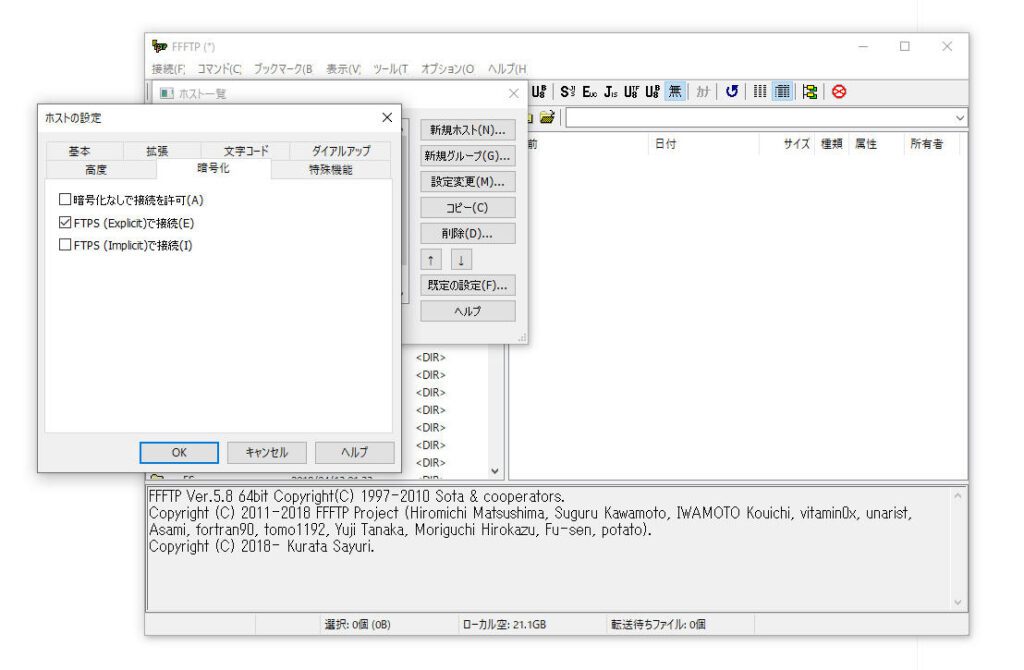Viewport: 1024px width, 670px height.
Task: Click into the remote path input field
Action: click(x=759, y=118)
